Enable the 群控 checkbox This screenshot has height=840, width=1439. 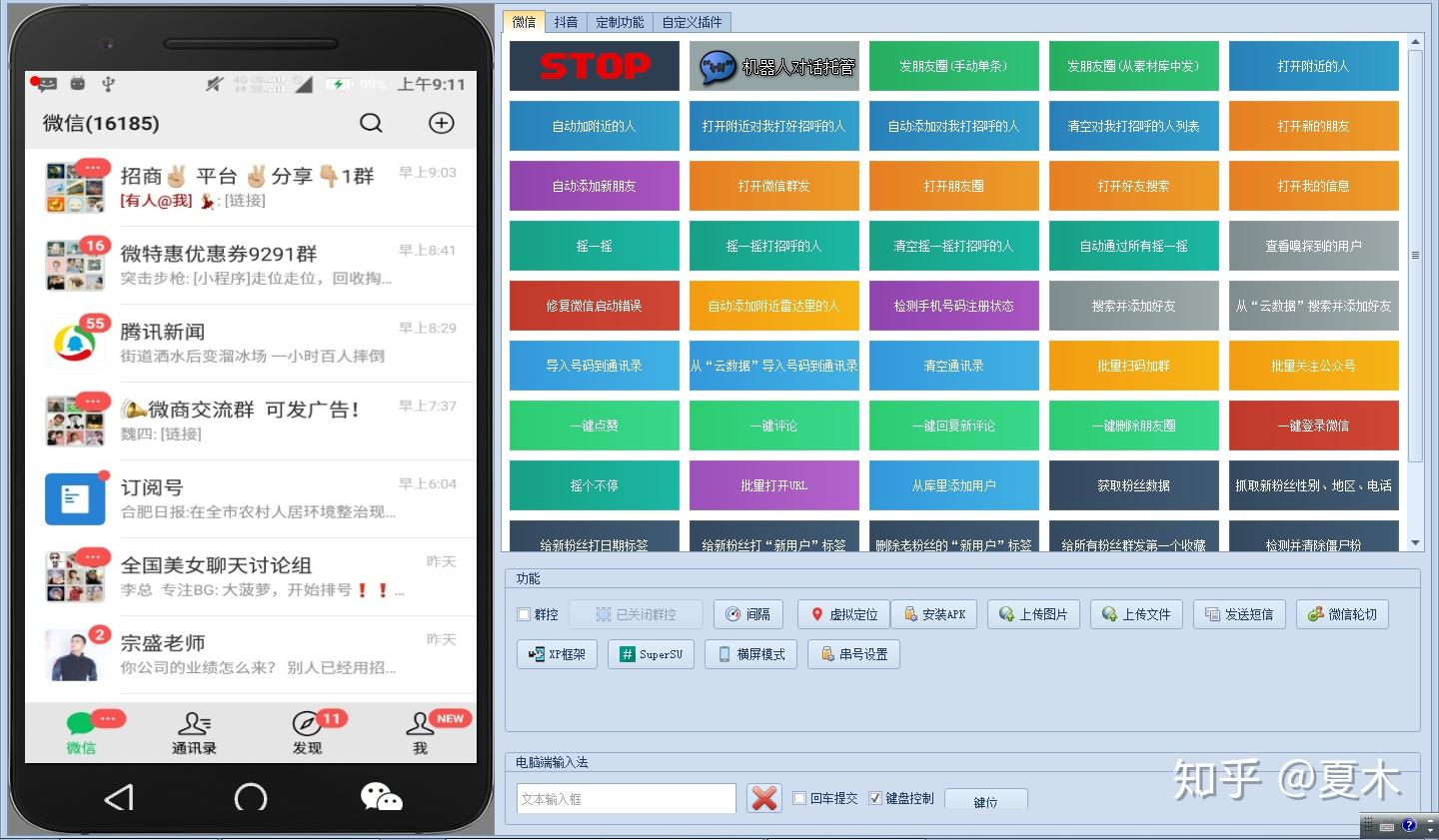point(524,614)
